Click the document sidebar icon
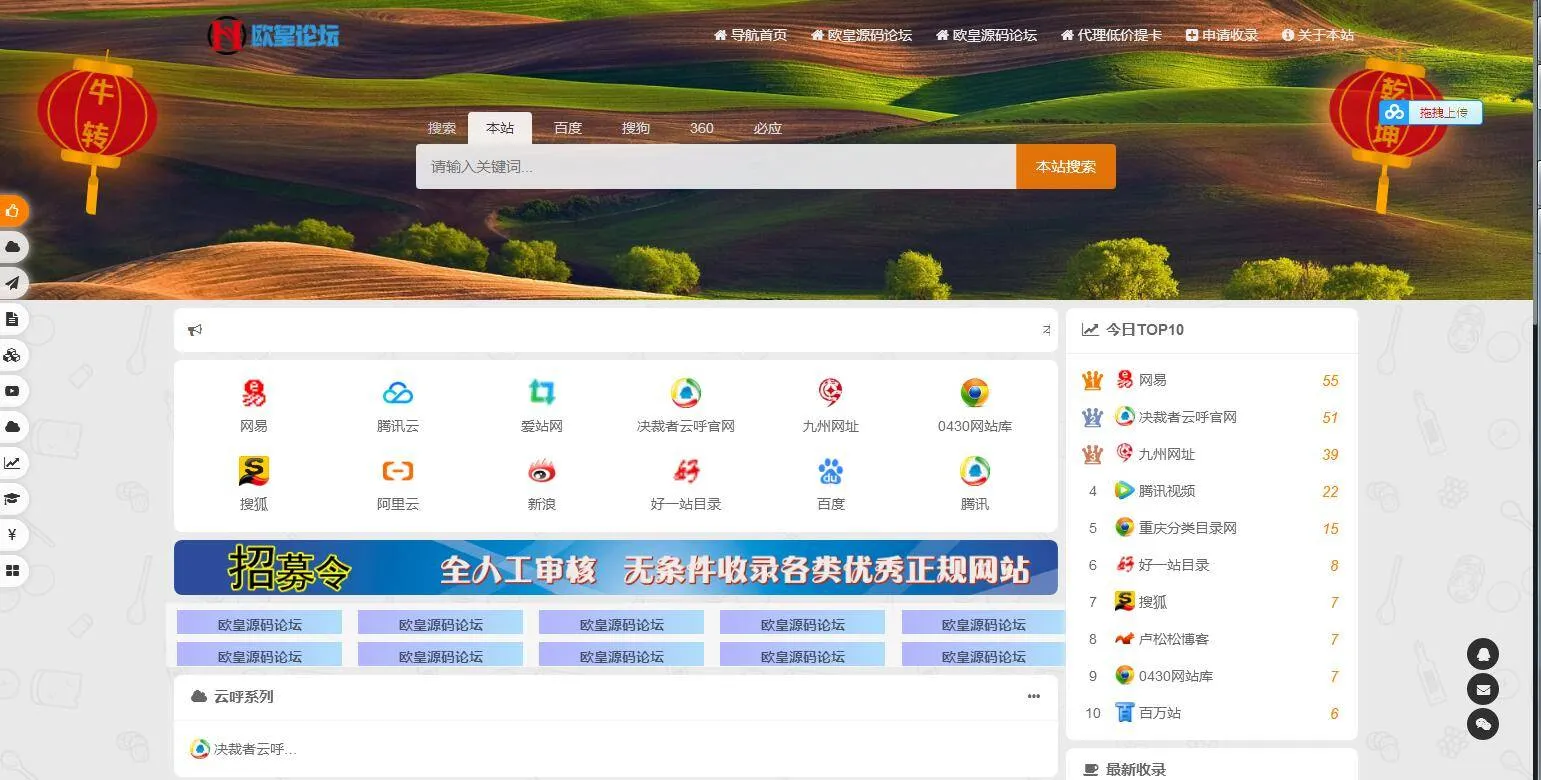1541x780 pixels. (x=13, y=319)
